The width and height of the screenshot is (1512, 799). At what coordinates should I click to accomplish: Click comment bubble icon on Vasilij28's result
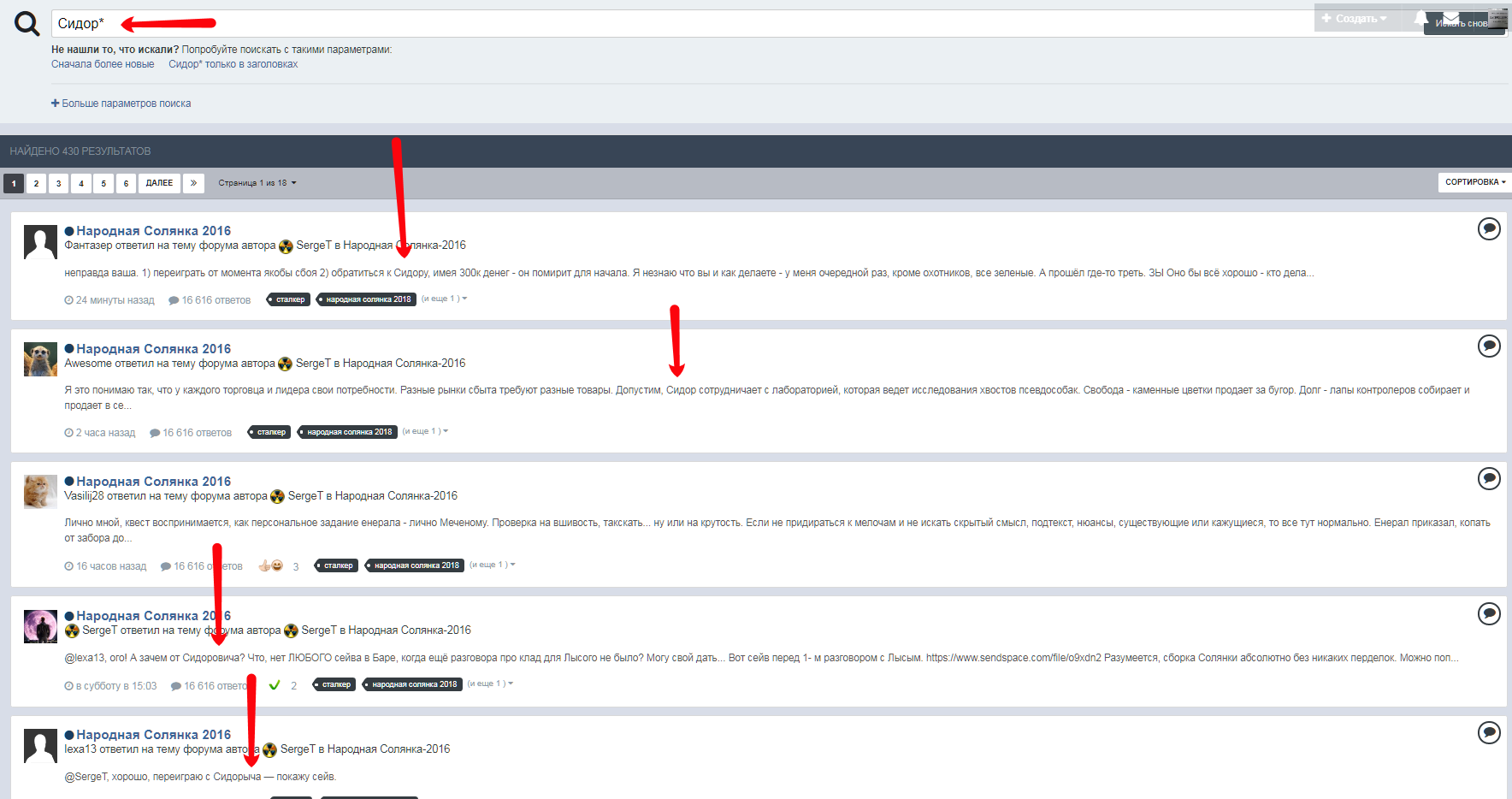click(x=1489, y=479)
